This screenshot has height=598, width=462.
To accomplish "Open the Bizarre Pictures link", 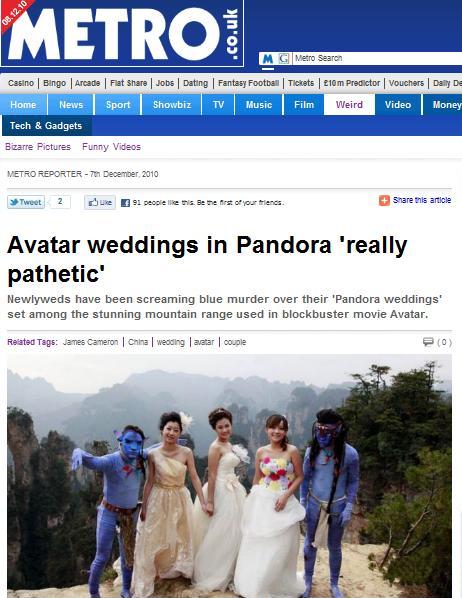I will (x=38, y=147).
